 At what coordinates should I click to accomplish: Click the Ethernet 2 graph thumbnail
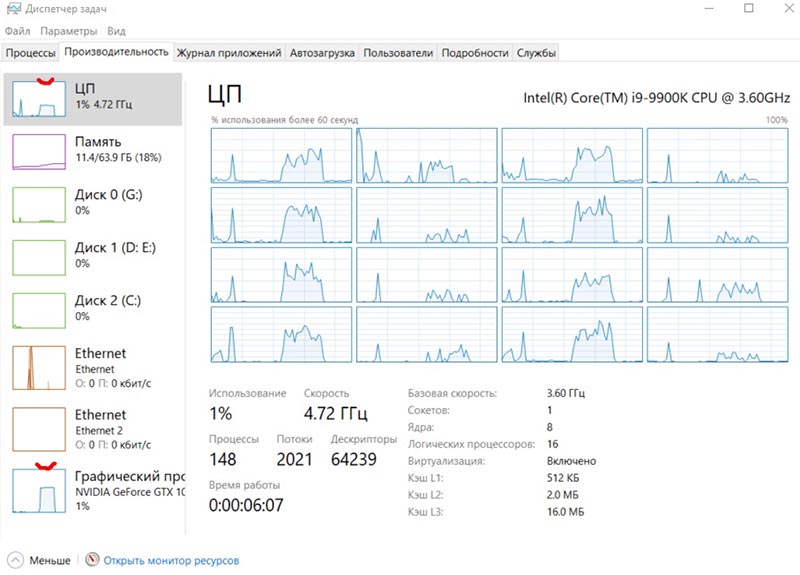click(x=39, y=429)
